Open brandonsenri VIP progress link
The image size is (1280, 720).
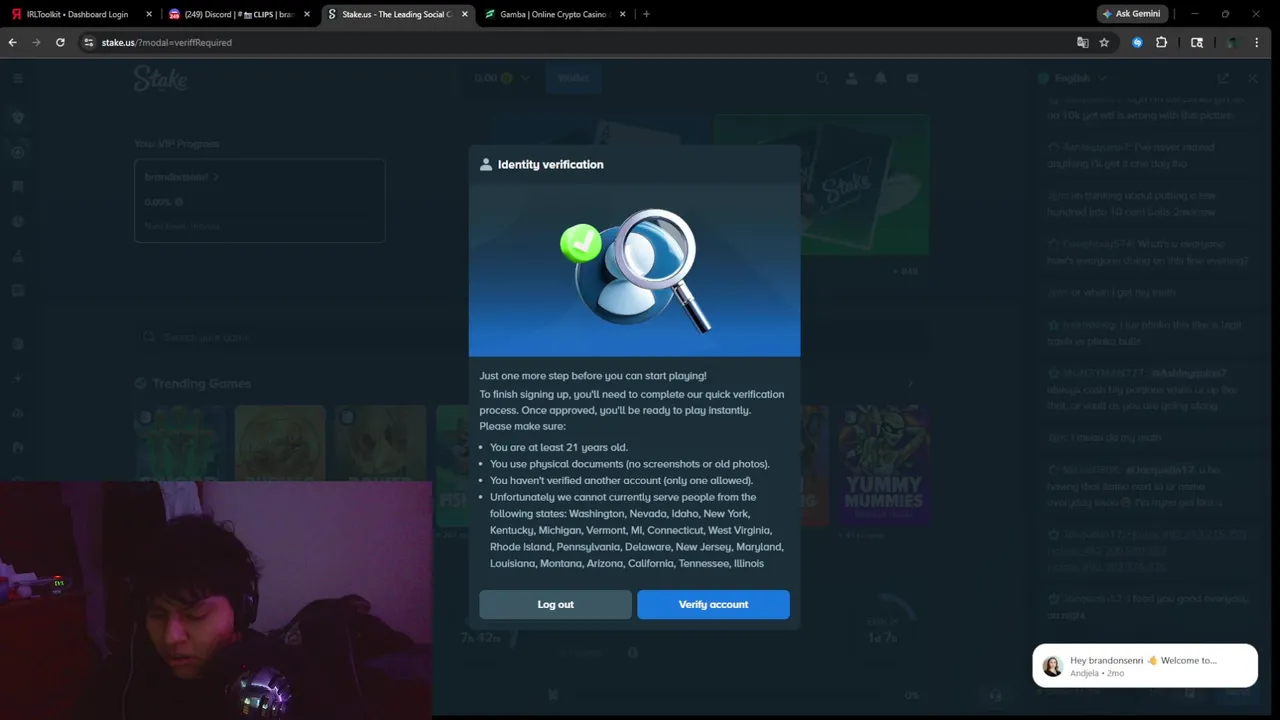[x=181, y=177]
